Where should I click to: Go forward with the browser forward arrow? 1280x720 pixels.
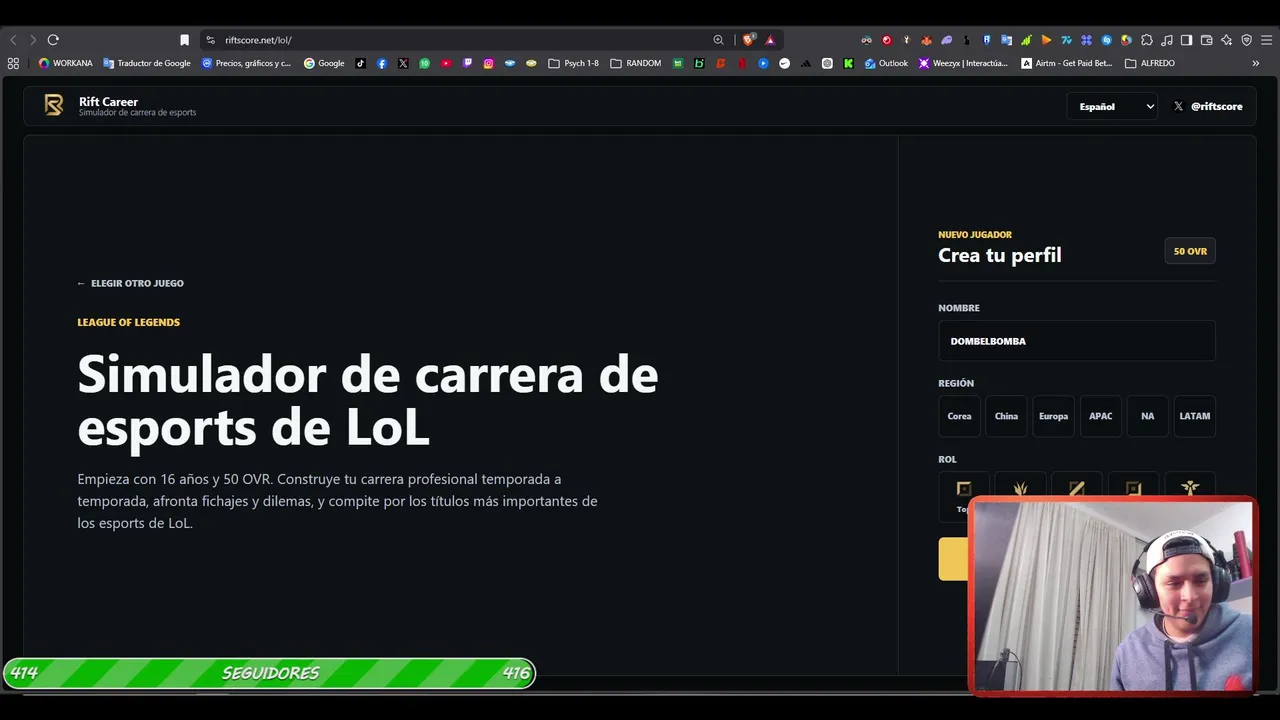pyautogui.click(x=33, y=40)
